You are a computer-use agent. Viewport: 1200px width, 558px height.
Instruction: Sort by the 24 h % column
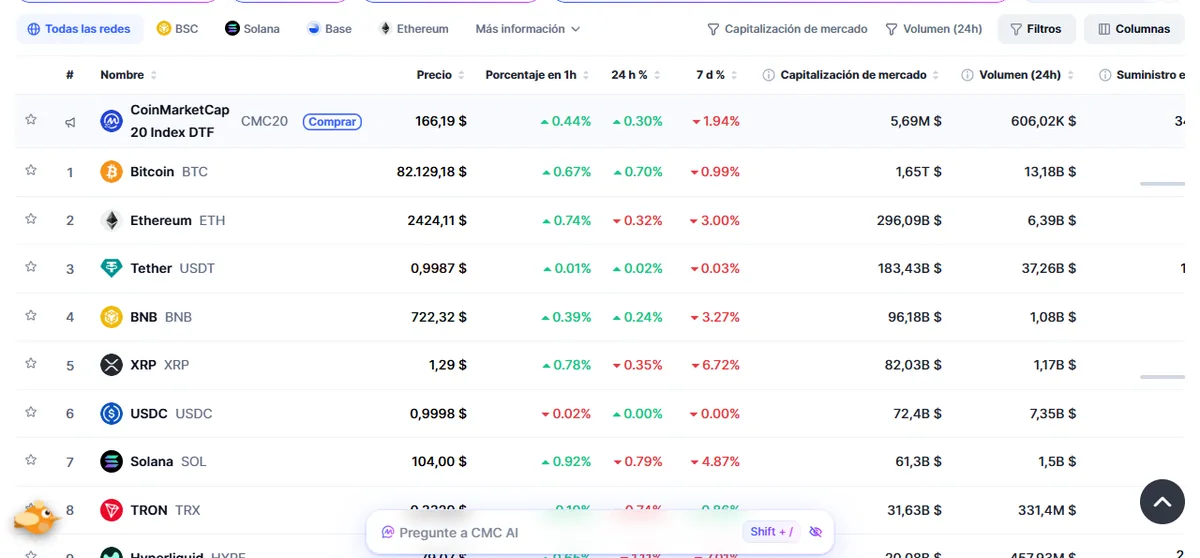coord(636,75)
